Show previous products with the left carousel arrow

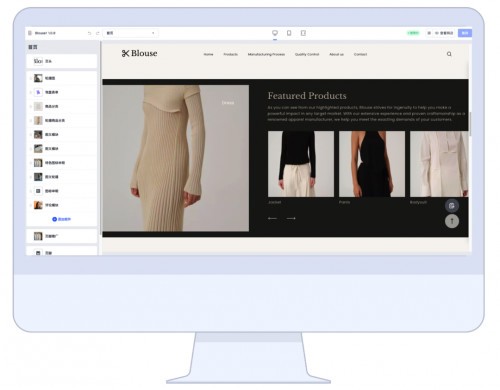coord(272,218)
